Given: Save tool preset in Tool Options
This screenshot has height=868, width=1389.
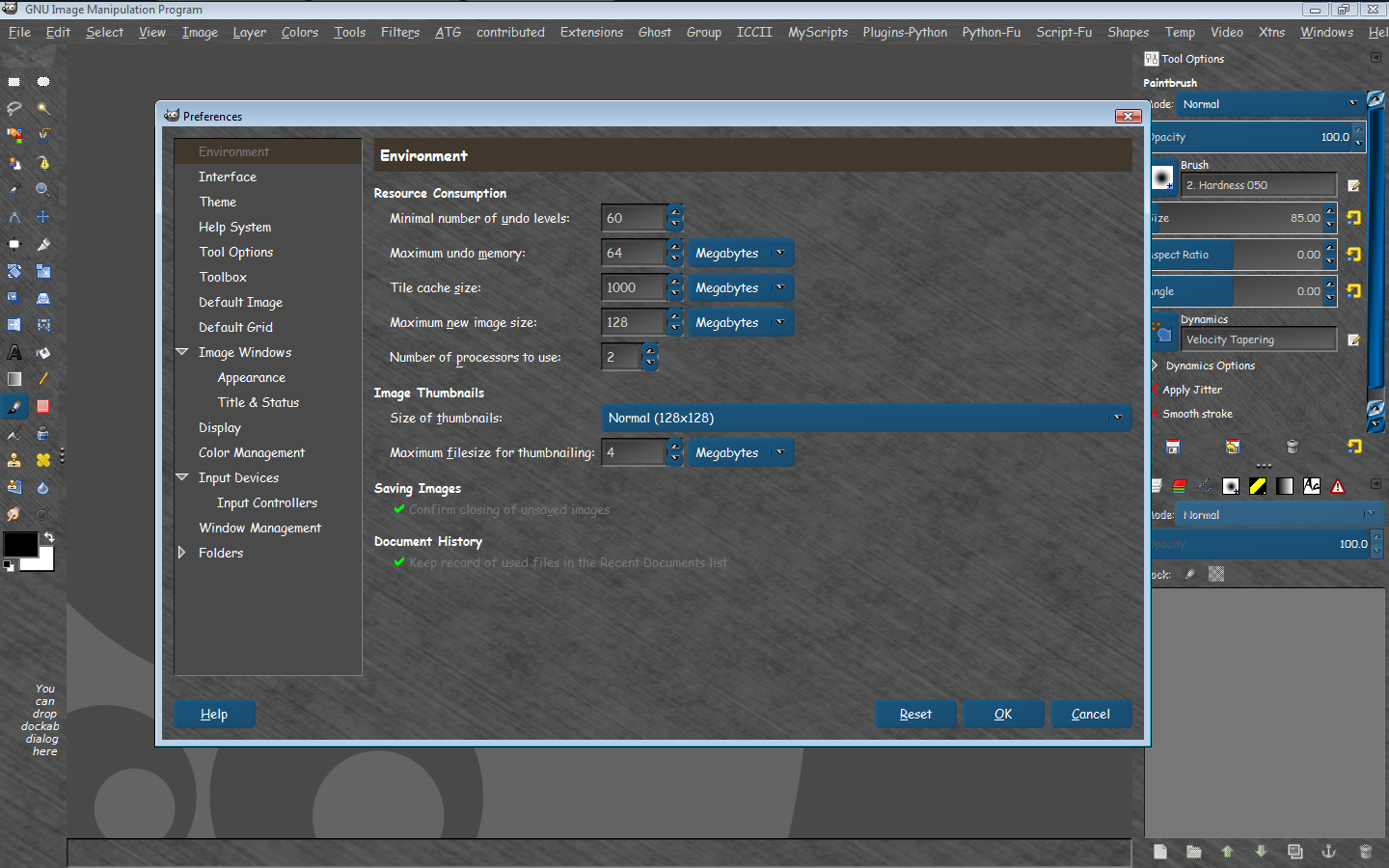Looking at the screenshot, I should 1173,447.
